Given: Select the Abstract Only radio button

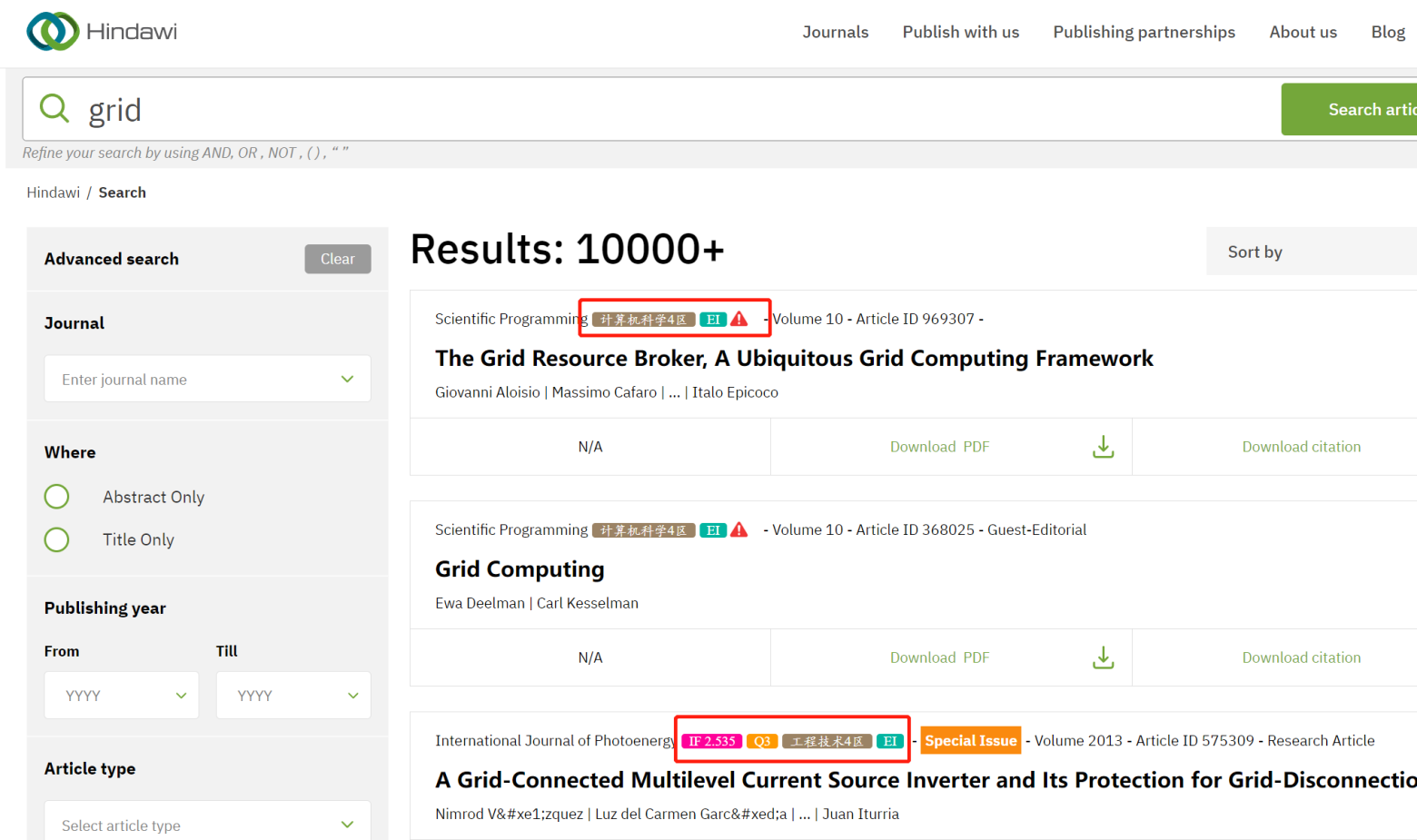Looking at the screenshot, I should click(57, 497).
